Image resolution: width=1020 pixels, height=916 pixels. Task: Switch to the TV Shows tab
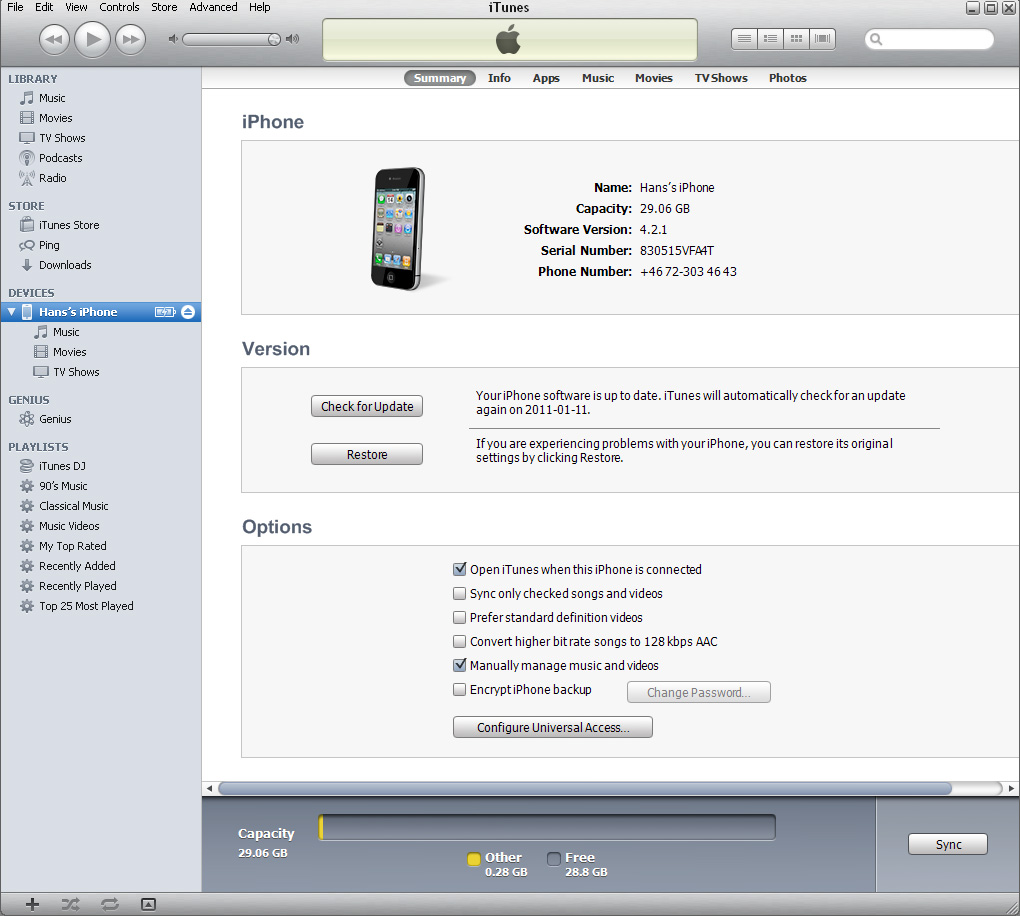coord(721,78)
